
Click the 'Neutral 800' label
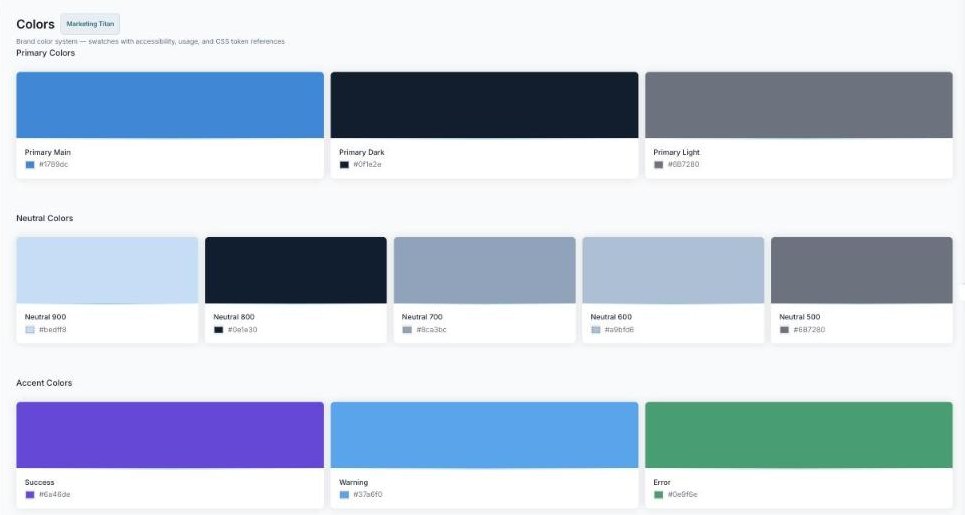point(234,317)
